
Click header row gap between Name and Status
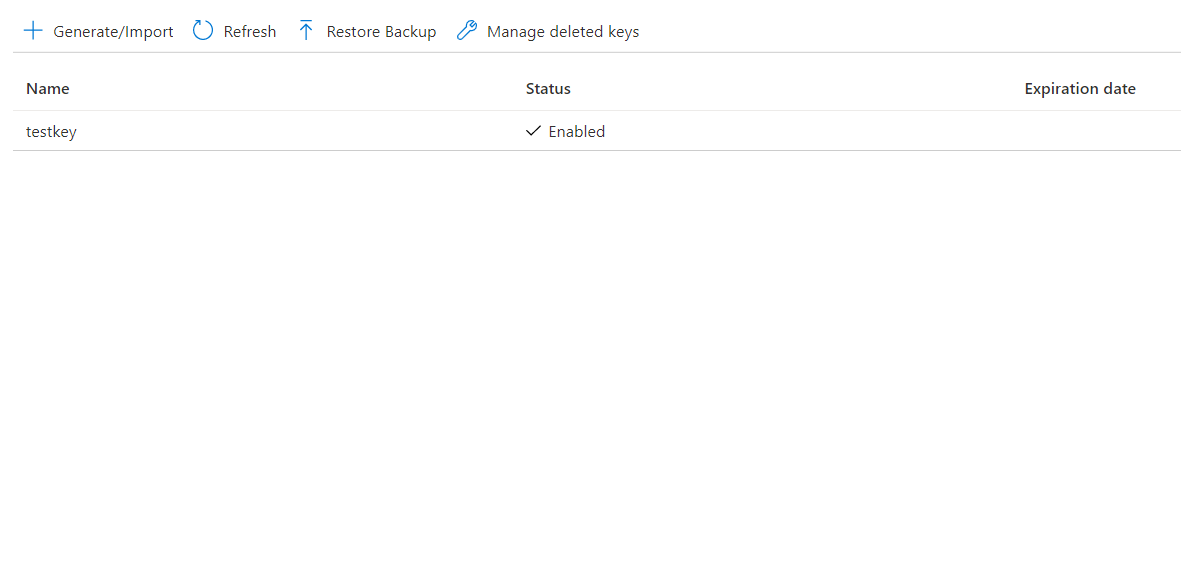300,89
